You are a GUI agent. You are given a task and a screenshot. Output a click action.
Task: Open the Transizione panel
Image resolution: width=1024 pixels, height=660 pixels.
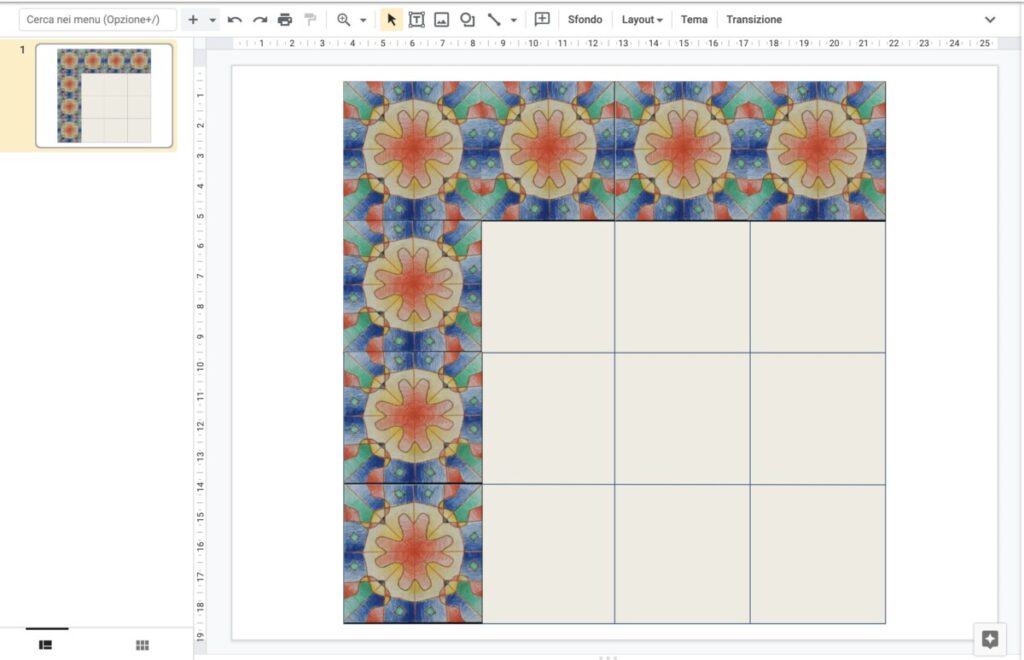[x=754, y=20]
